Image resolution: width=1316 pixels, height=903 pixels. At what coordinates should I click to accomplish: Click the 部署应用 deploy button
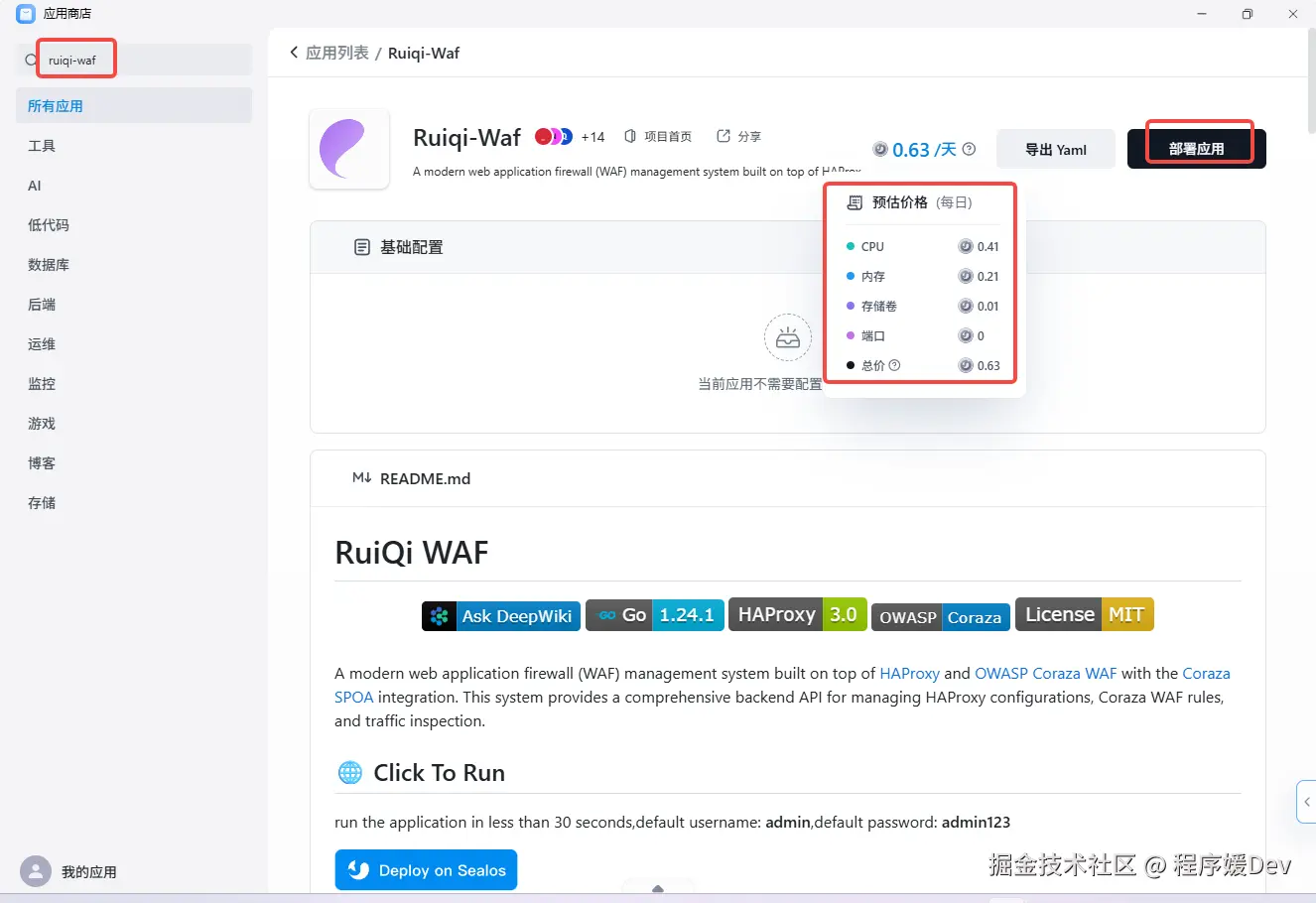[x=1197, y=149]
